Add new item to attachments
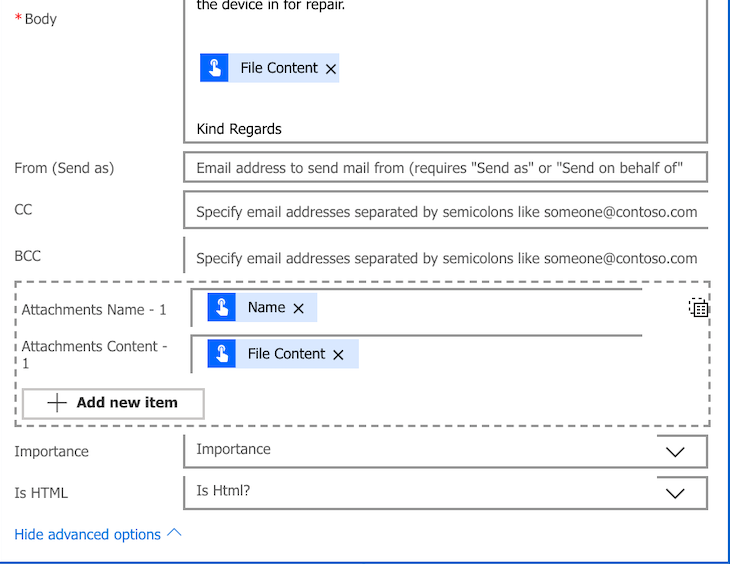 pos(113,403)
